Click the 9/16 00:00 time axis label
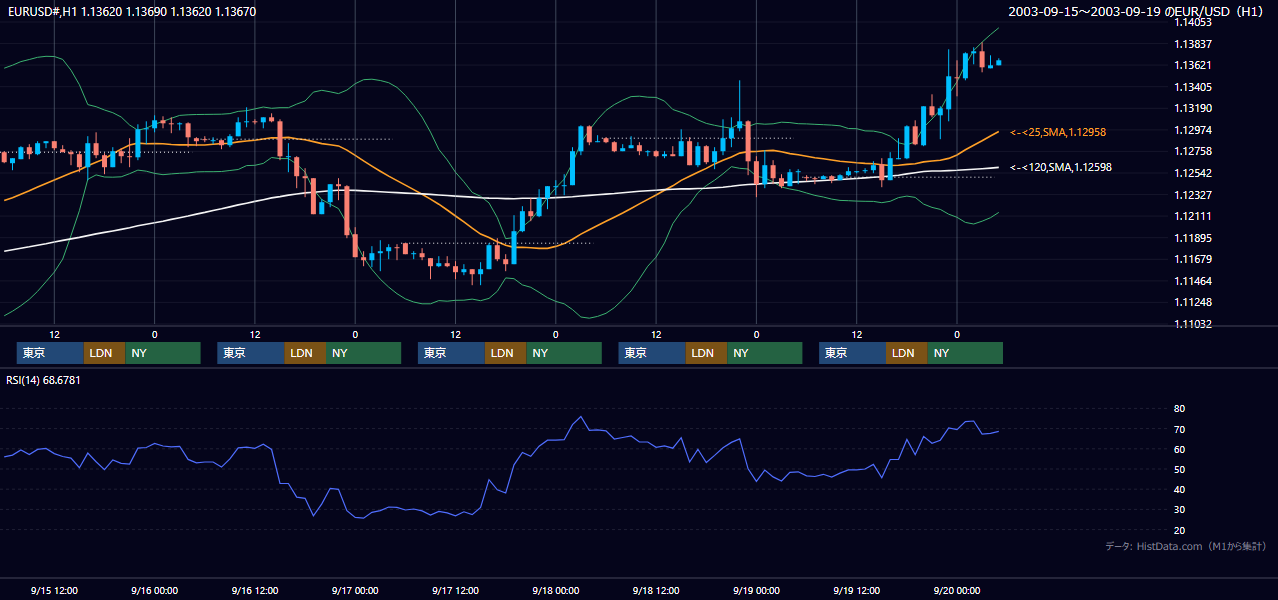The height and width of the screenshot is (600, 1278). coord(155,590)
